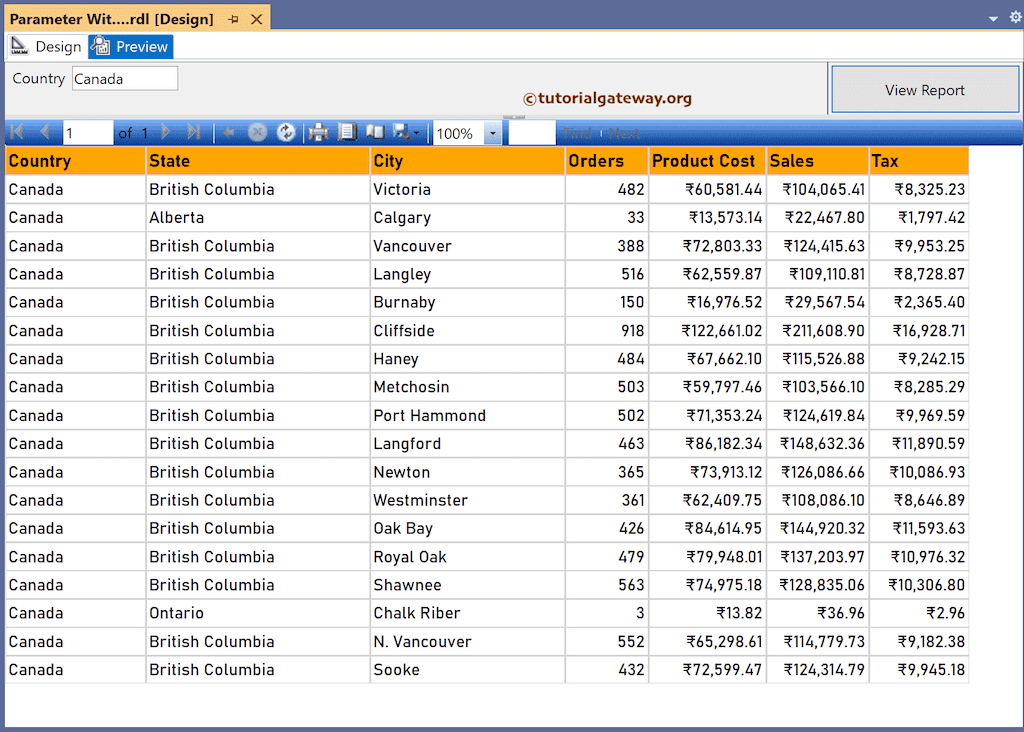Viewport: 1024px width, 732px height.
Task: Go to last page of report
Action: click(193, 133)
